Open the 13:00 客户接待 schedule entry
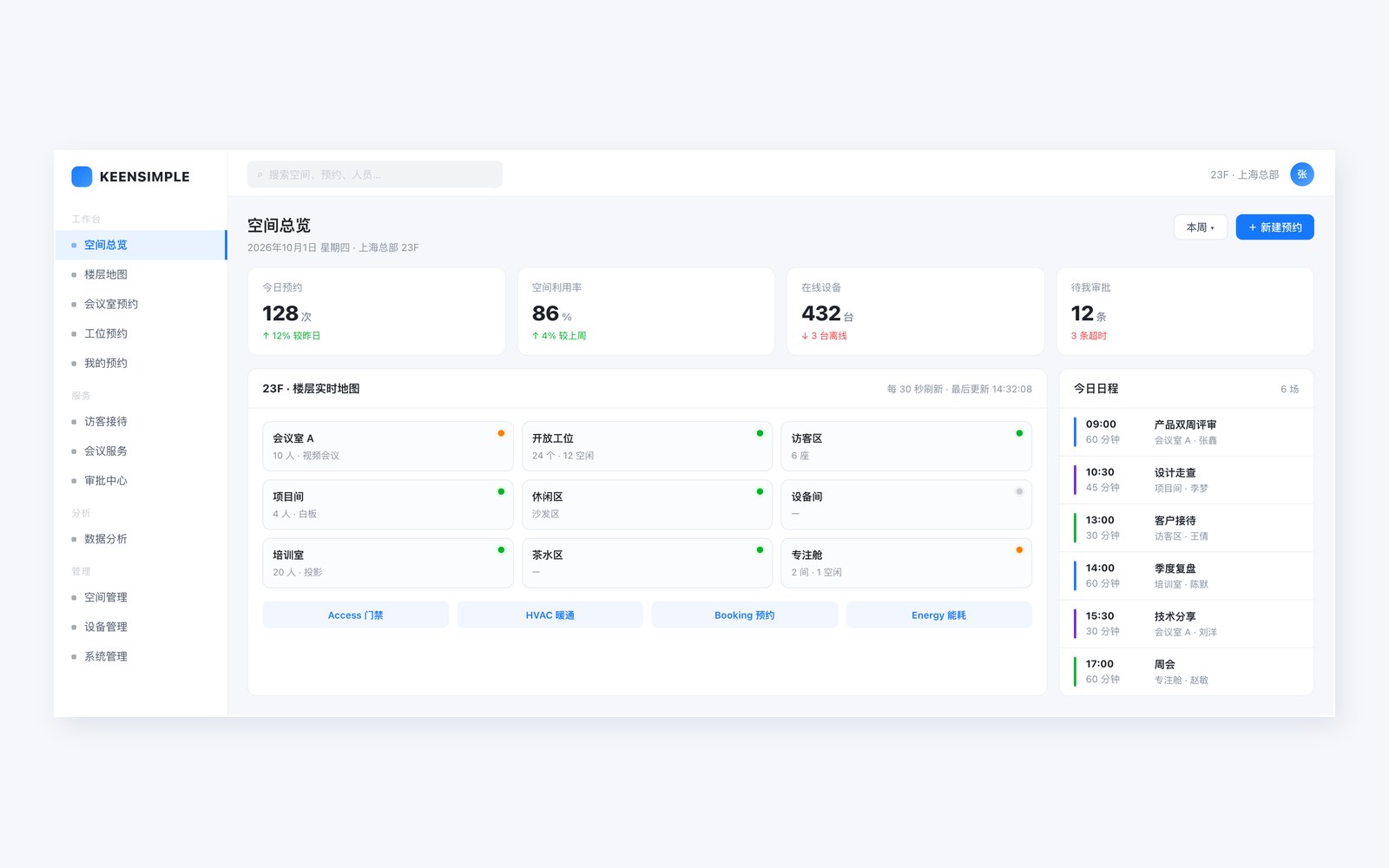The height and width of the screenshot is (868, 1389). 1186,528
